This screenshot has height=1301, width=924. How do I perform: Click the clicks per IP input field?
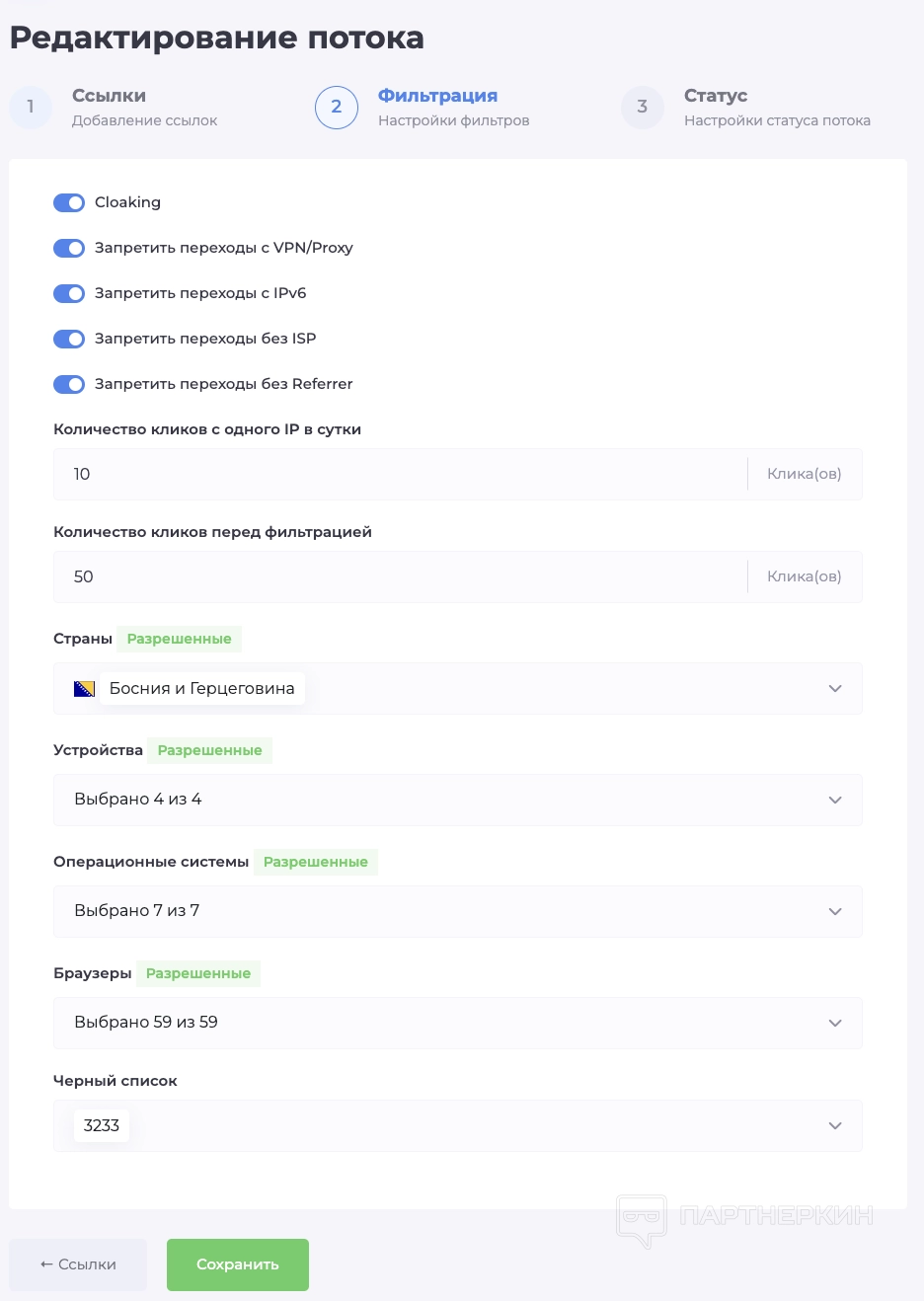395,475
